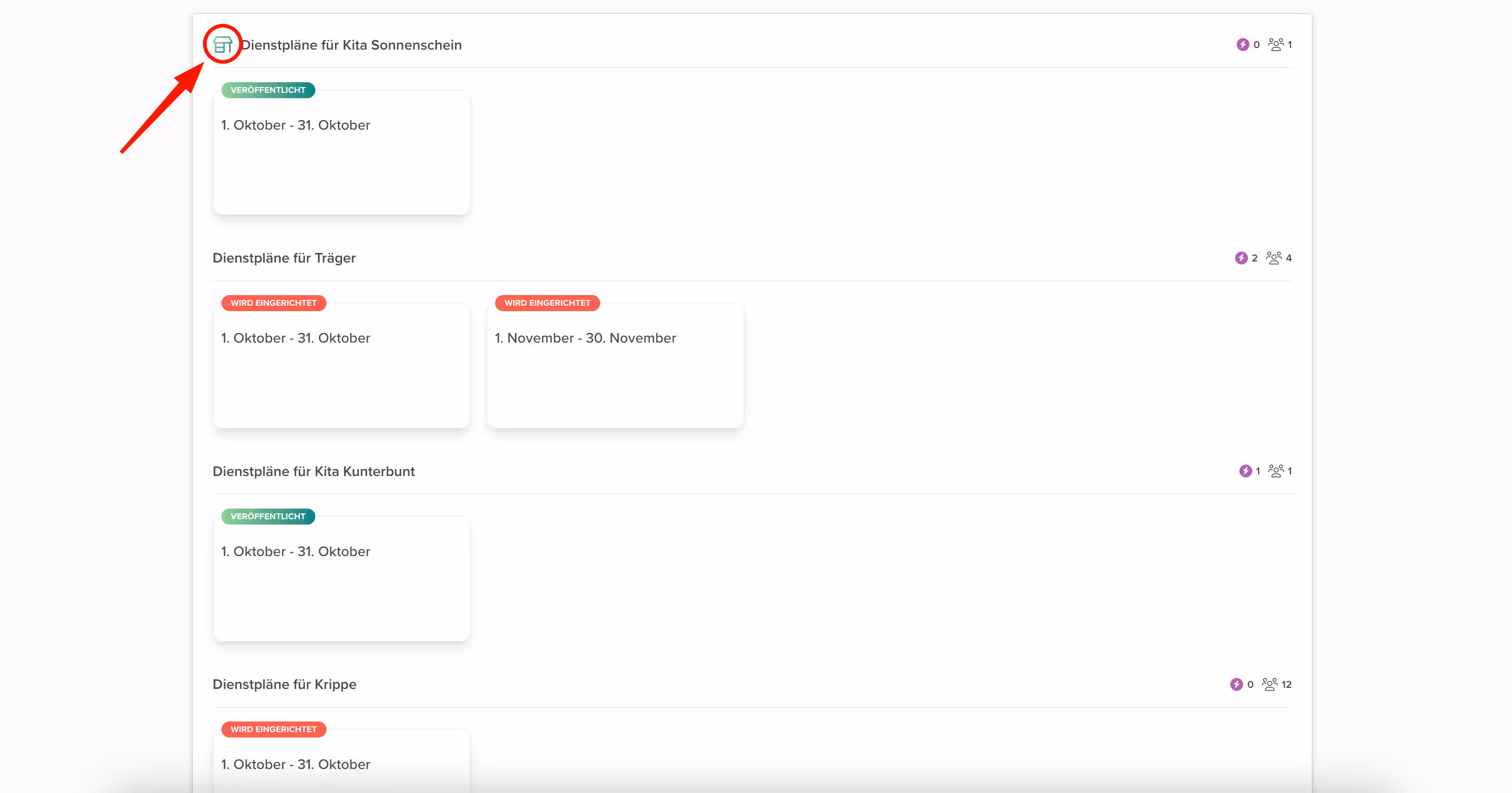Click the Dienstpläne für Krippe heading
This screenshot has height=793, width=1512.
pyautogui.click(x=284, y=685)
